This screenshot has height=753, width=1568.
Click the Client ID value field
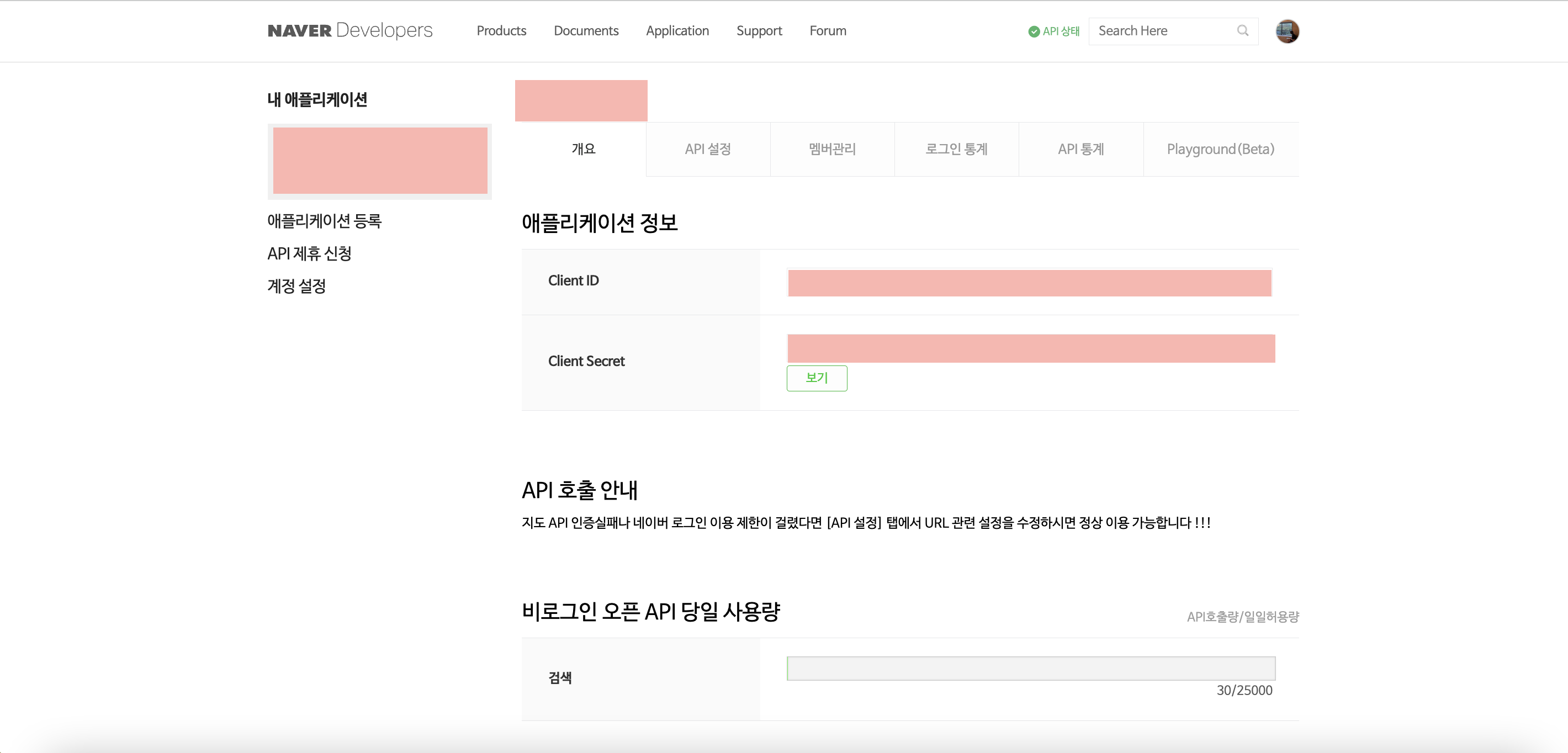(1029, 283)
